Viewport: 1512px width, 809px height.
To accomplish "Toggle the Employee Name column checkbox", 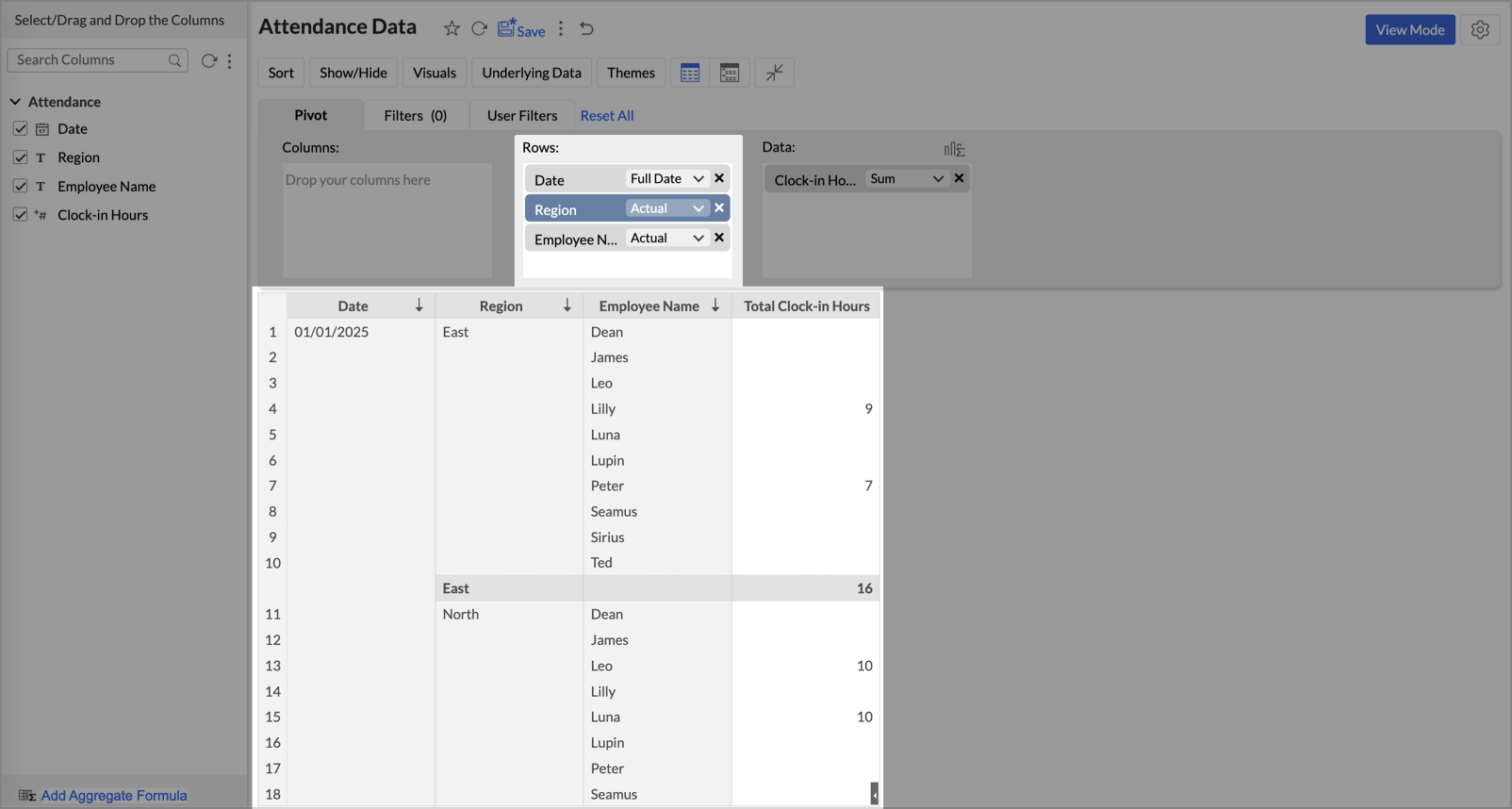I will pos(20,187).
